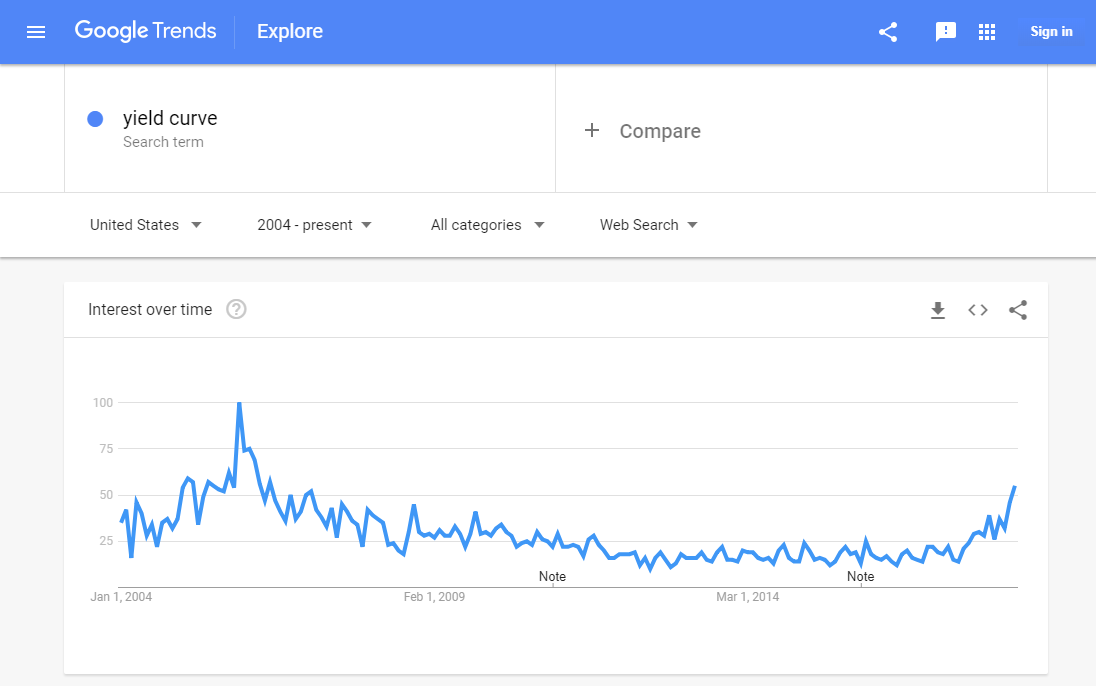Click the first Note marker near 2011
This screenshot has width=1096, height=686.
click(552, 577)
